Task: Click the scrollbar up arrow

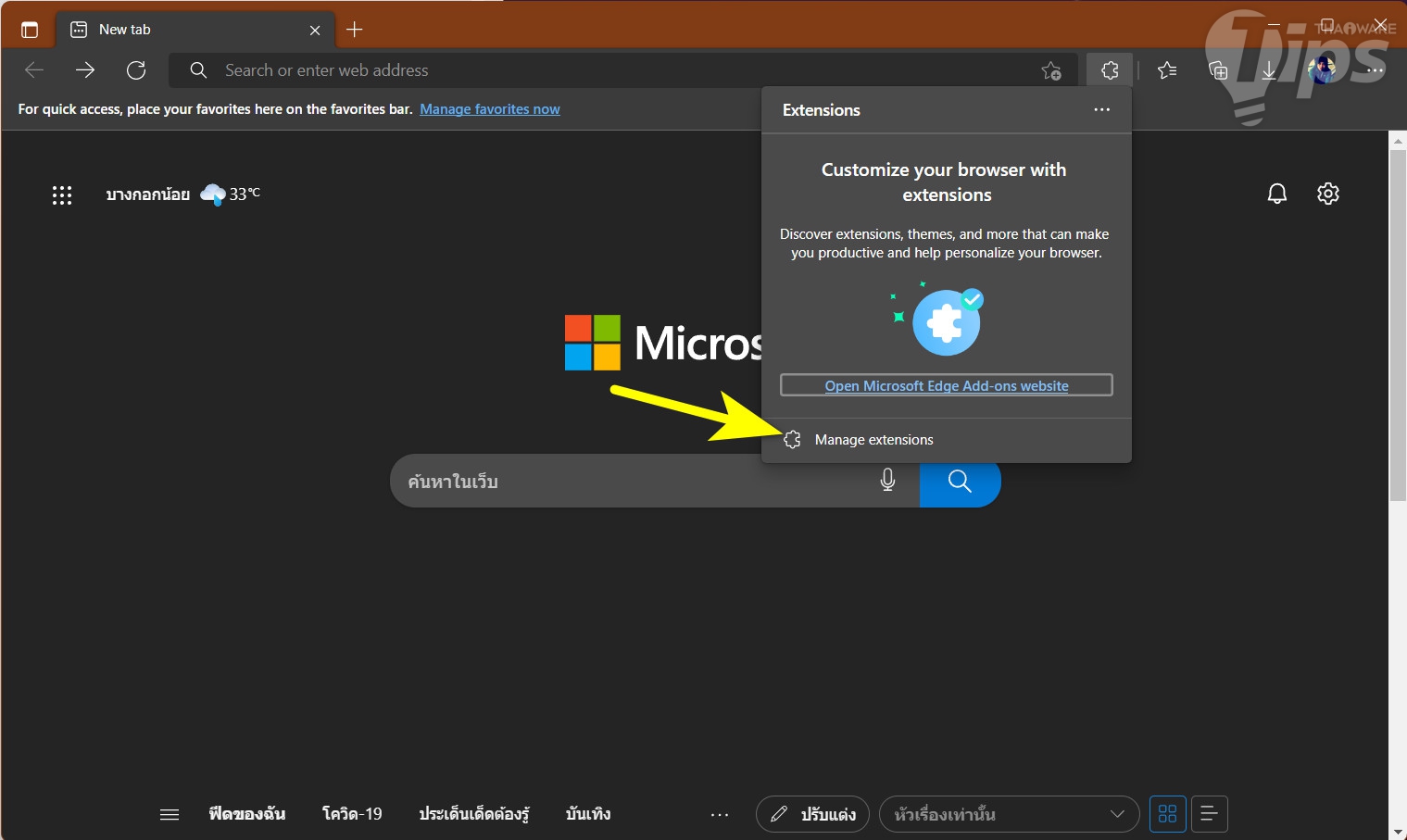Action: click(x=1398, y=140)
